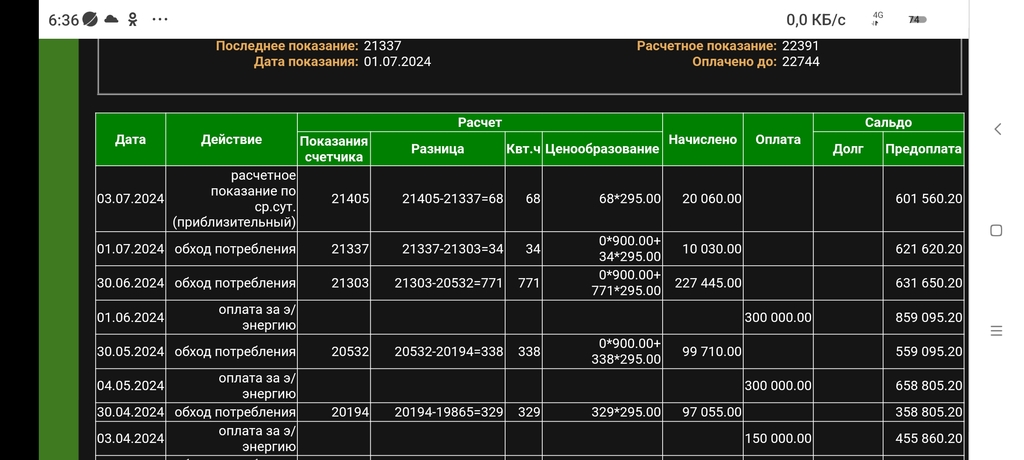
Task: Click the date 01.06.2024 cell
Action: (131, 318)
